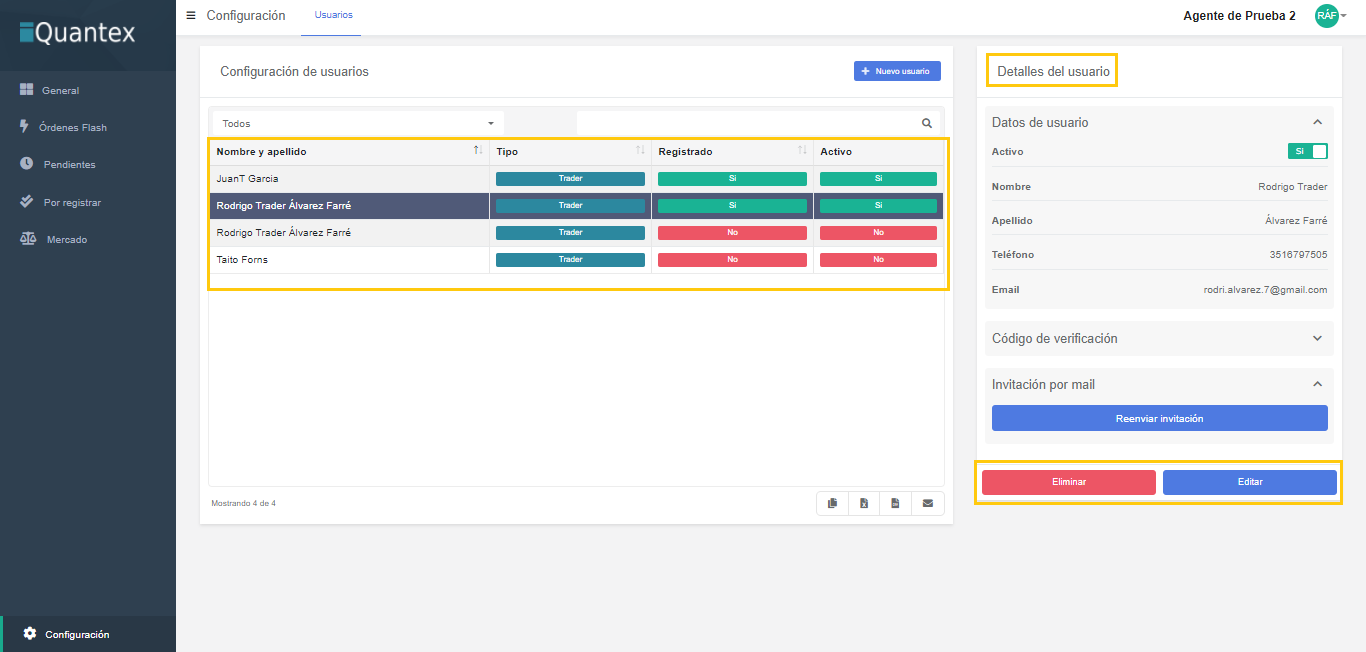Select the Usuarios tab
The height and width of the screenshot is (652, 1366).
[333, 15]
